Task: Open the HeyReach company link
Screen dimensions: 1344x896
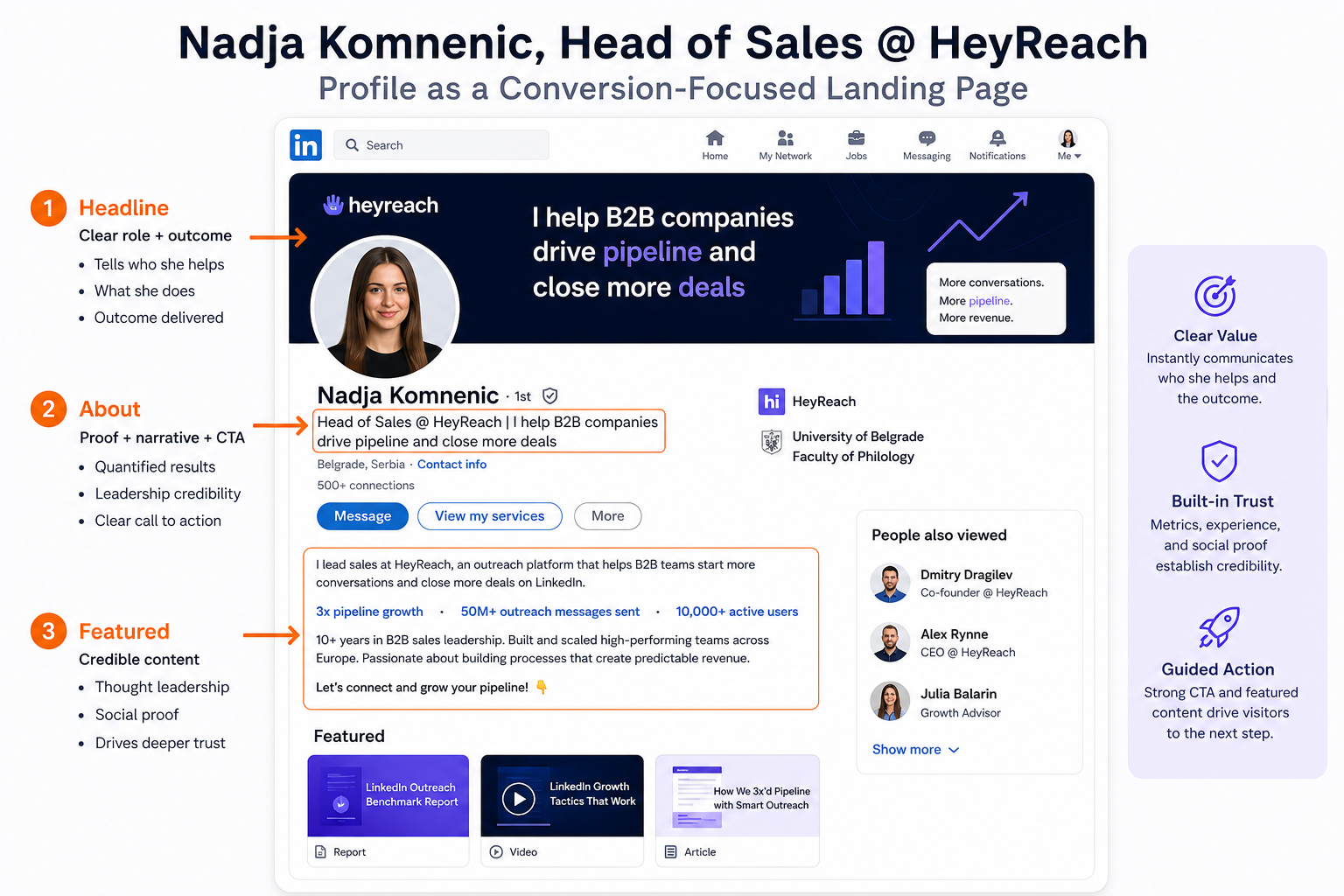Action: pos(824,402)
